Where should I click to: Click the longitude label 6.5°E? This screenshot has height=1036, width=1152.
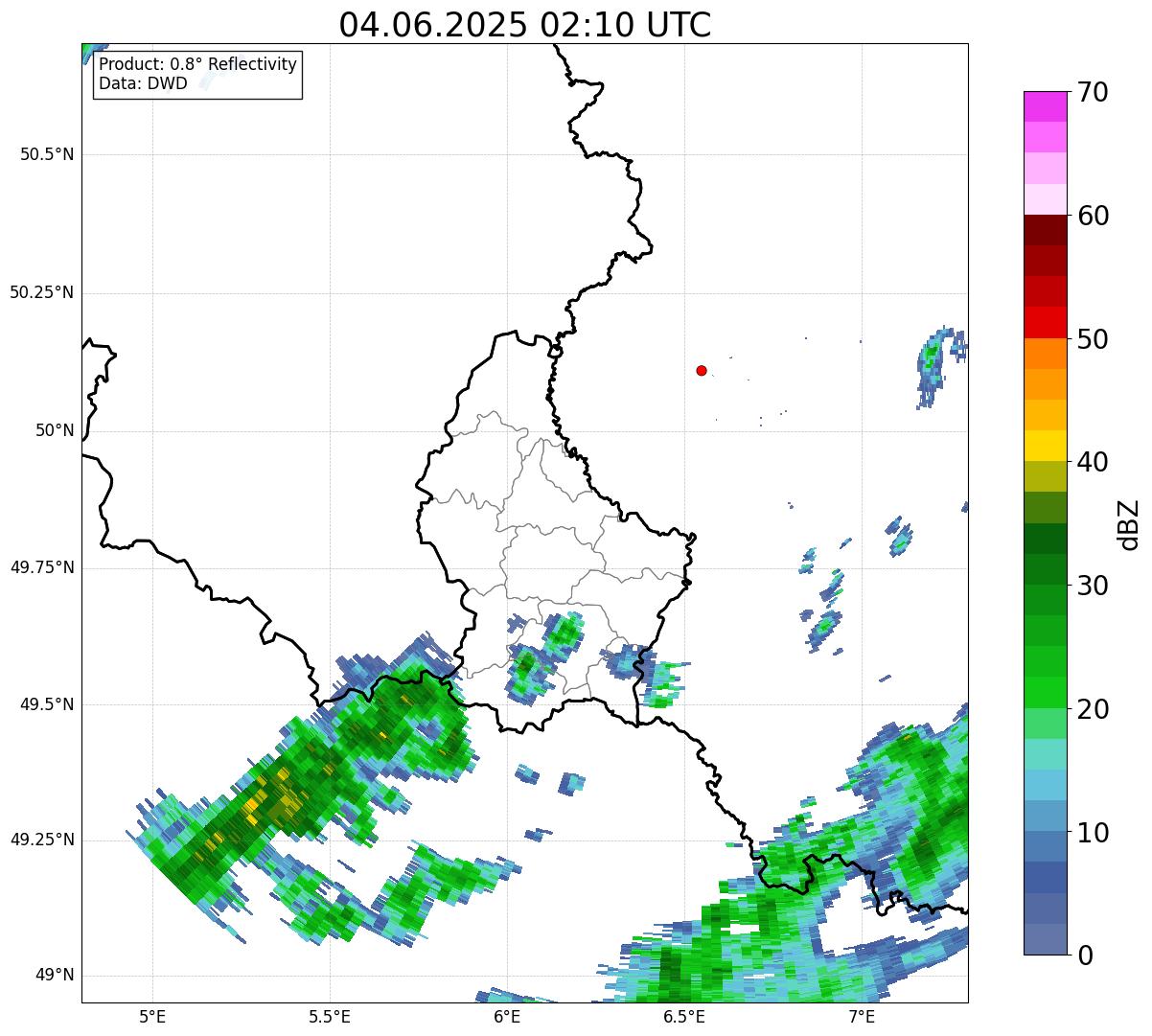tap(684, 1016)
